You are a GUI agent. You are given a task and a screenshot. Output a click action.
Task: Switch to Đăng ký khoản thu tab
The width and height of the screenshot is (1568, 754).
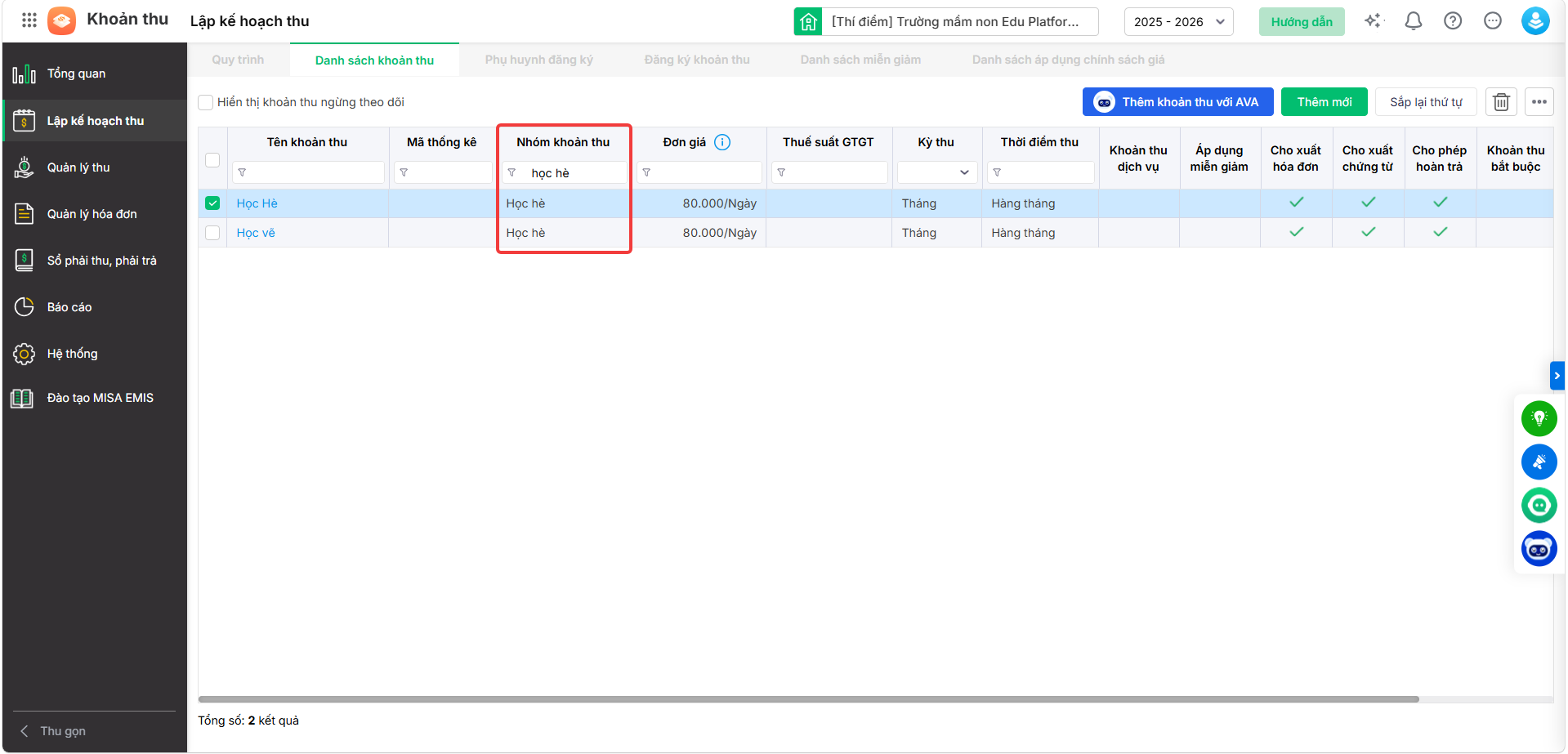[x=697, y=60]
